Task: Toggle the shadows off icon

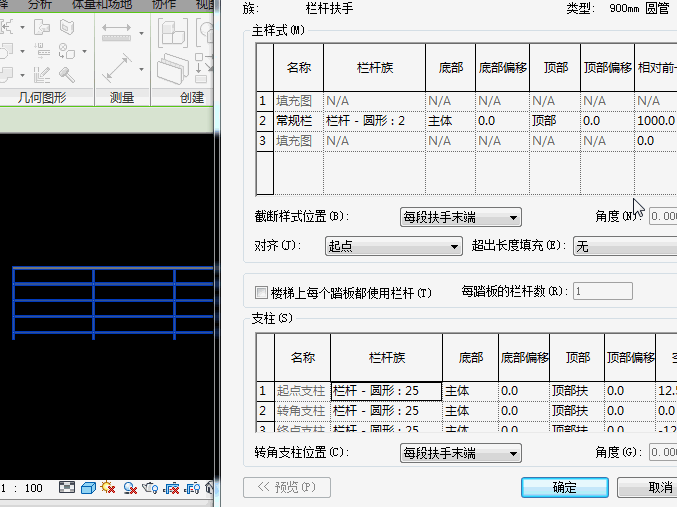Action: (x=130, y=488)
